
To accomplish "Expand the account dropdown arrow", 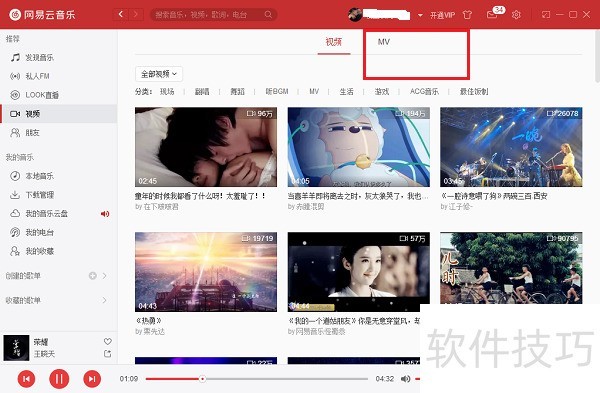I will pos(420,15).
